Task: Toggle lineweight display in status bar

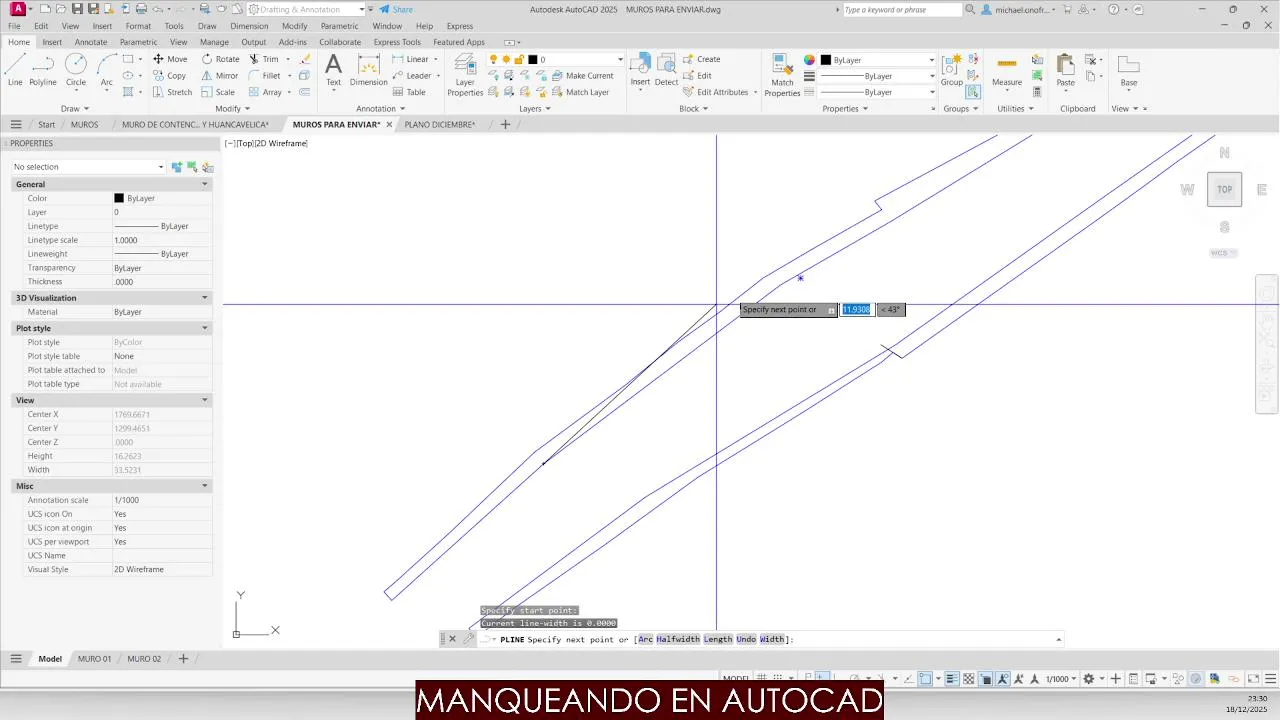Action: click(952, 679)
